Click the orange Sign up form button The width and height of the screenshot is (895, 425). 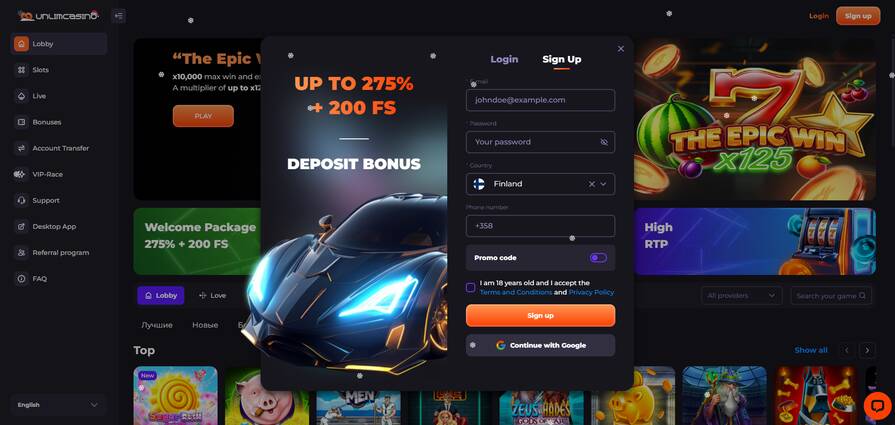(541, 315)
